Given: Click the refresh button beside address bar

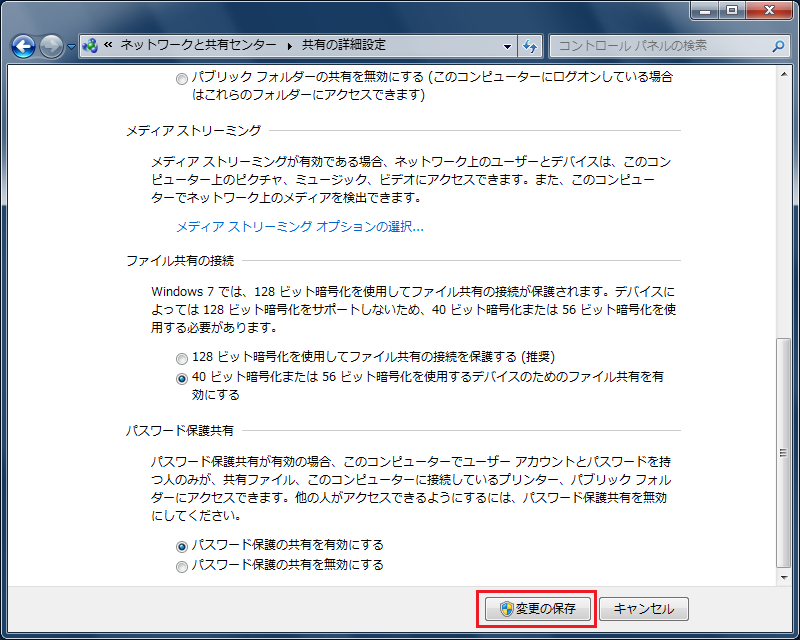Looking at the screenshot, I should pyautogui.click(x=531, y=46).
